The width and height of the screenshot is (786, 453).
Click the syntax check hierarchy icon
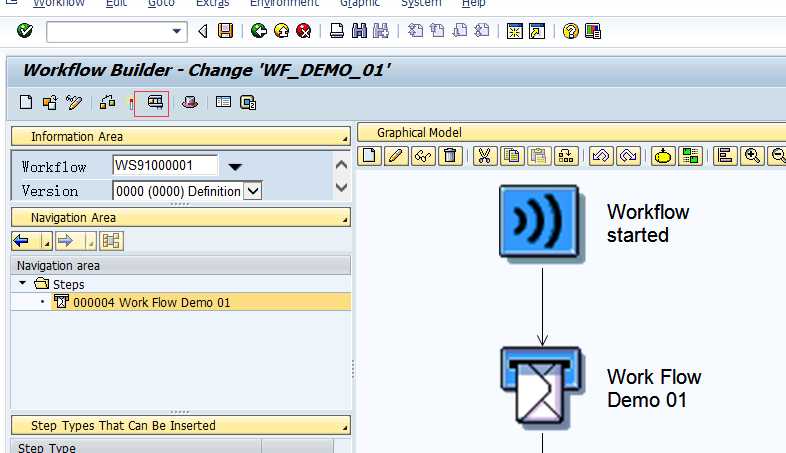pos(107,103)
